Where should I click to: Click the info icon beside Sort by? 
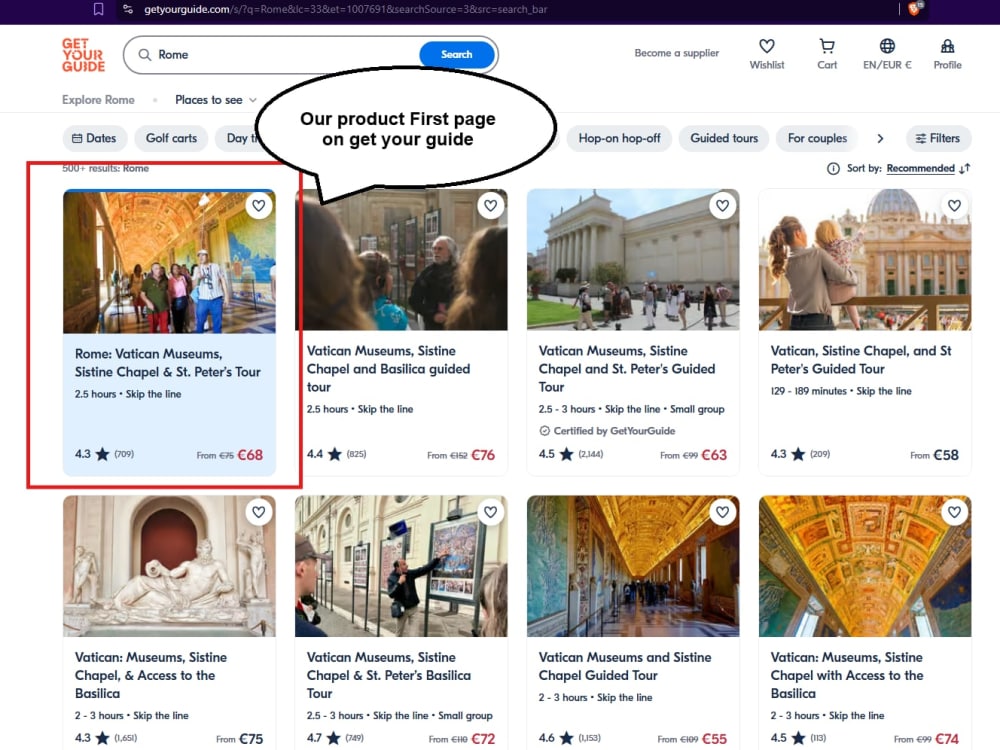coord(833,168)
